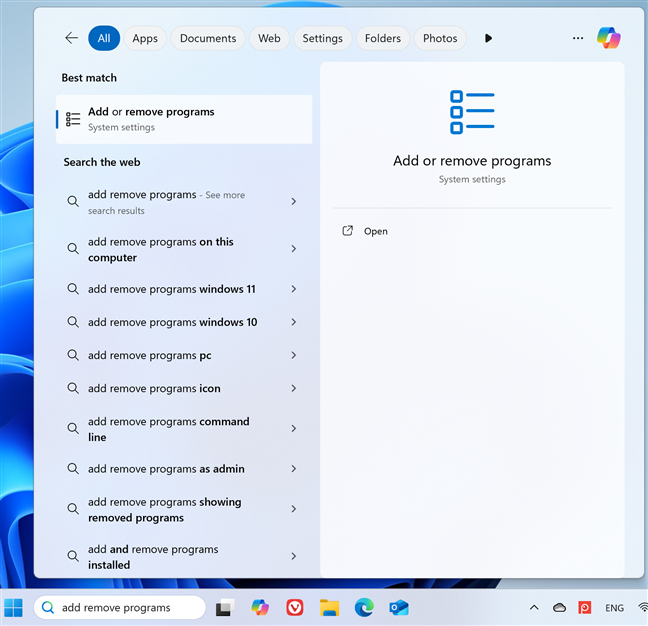Click the red P tray icon
Viewport: 648px width, 626px height.
click(x=584, y=607)
